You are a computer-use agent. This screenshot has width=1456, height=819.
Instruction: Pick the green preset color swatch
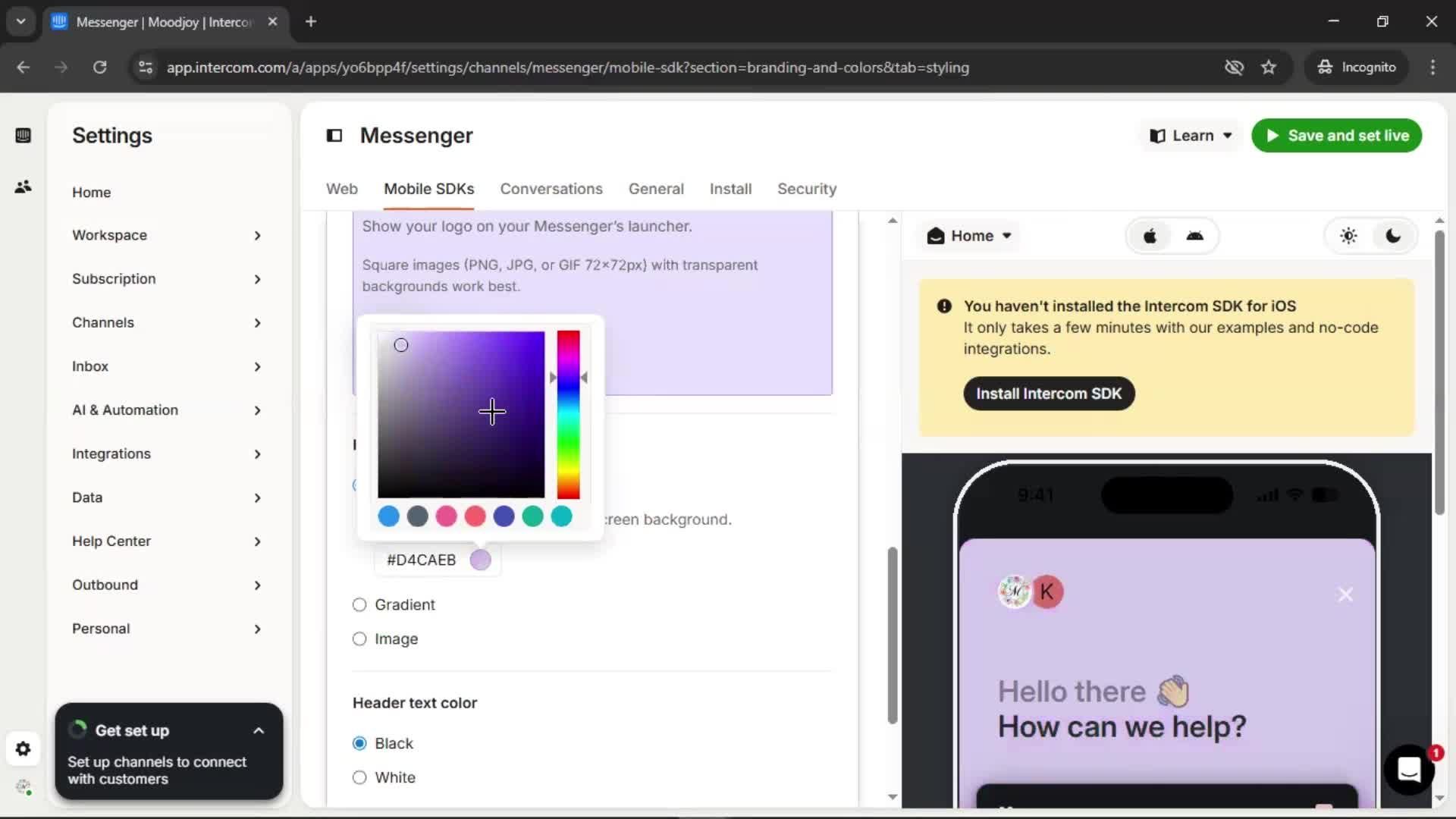coord(532,516)
